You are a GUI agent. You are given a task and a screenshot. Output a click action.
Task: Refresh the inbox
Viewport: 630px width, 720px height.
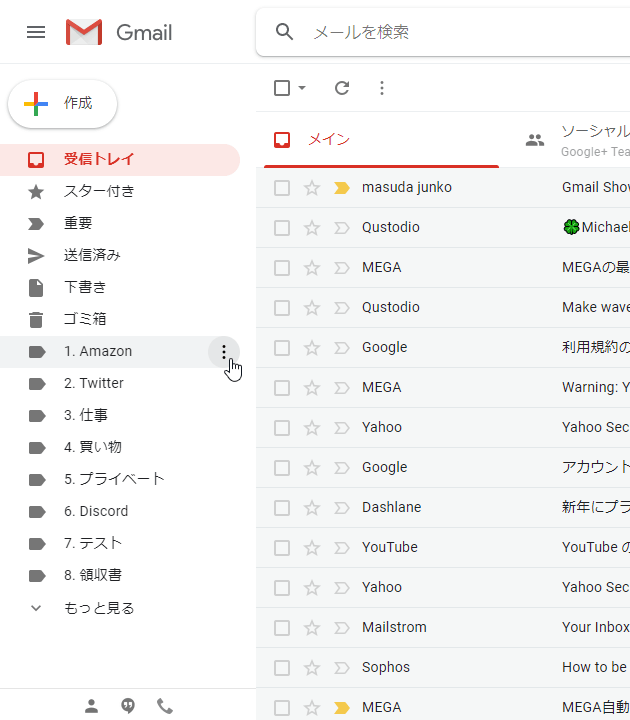click(x=342, y=88)
